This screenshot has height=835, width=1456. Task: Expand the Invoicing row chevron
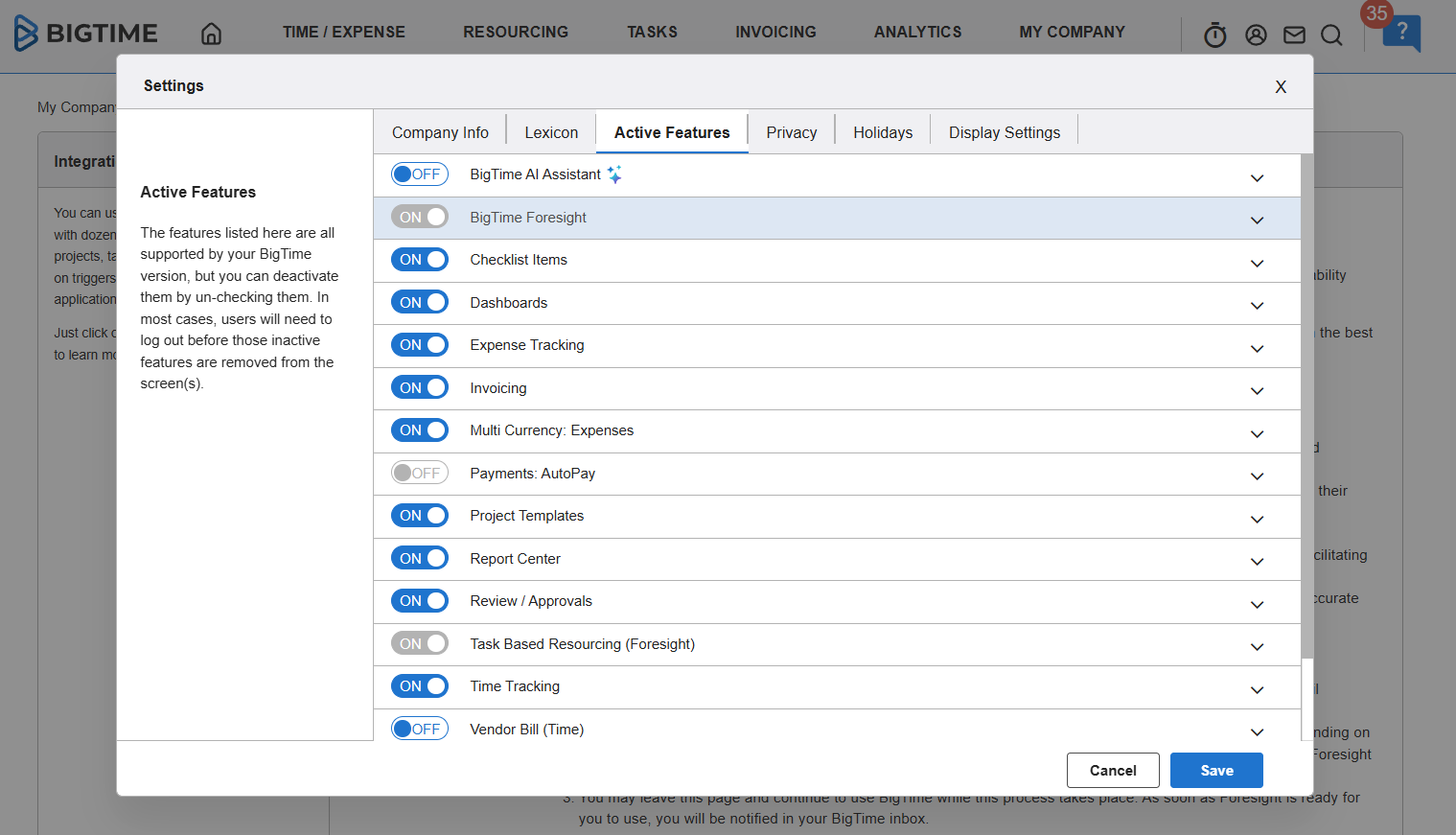pyautogui.click(x=1257, y=391)
